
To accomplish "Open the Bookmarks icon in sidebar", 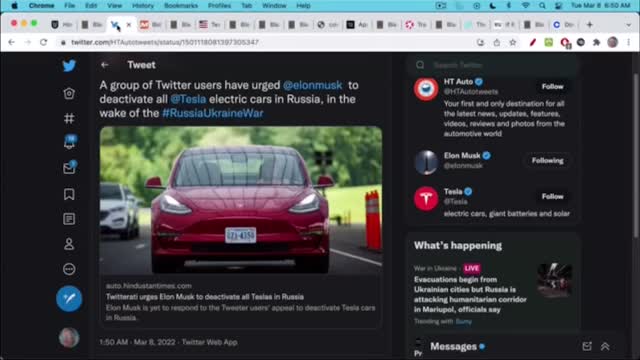I will [x=69, y=194].
